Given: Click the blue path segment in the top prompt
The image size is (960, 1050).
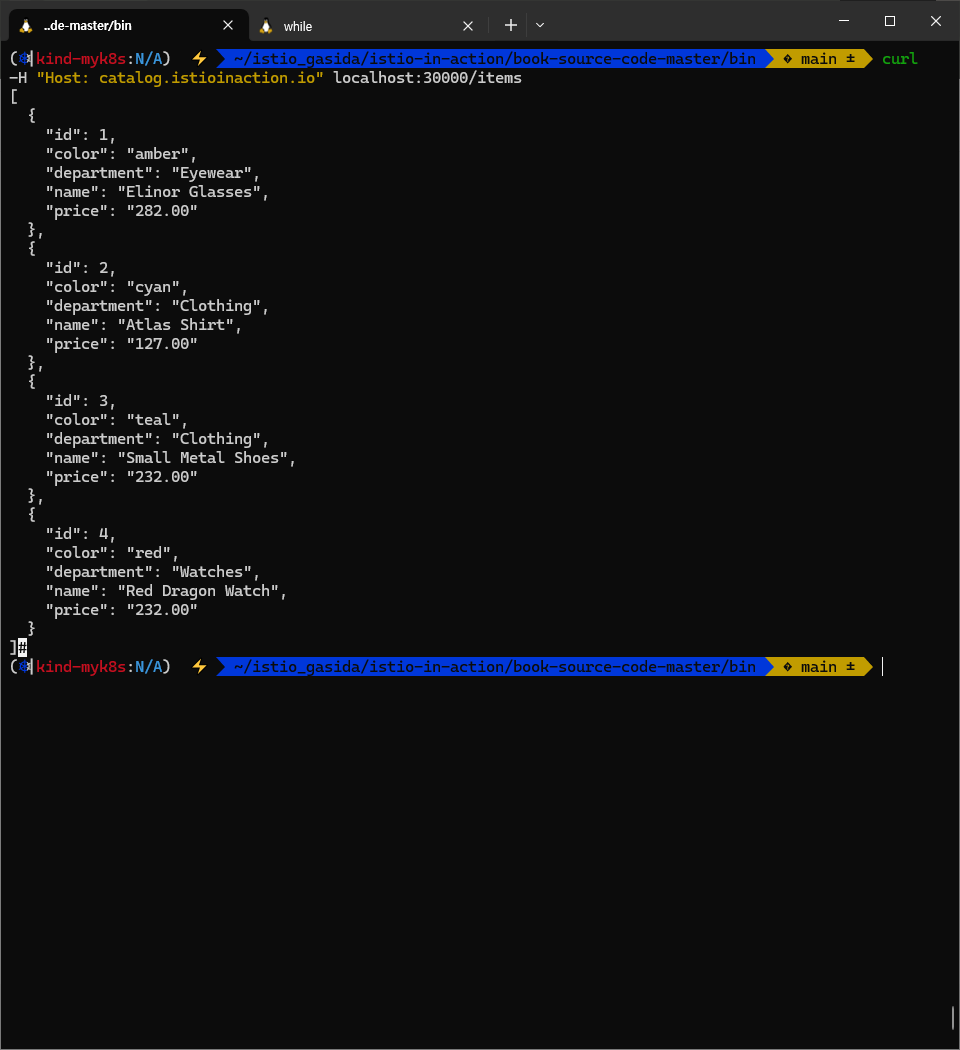Looking at the screenshot, I should point(495,59).
